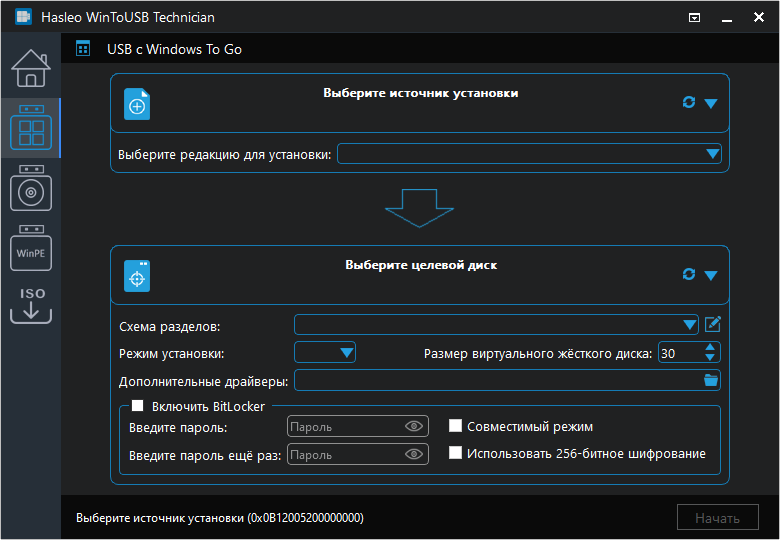Click the add installation source file icon
This screenshot has height=540, width=780.
(137, 104)
